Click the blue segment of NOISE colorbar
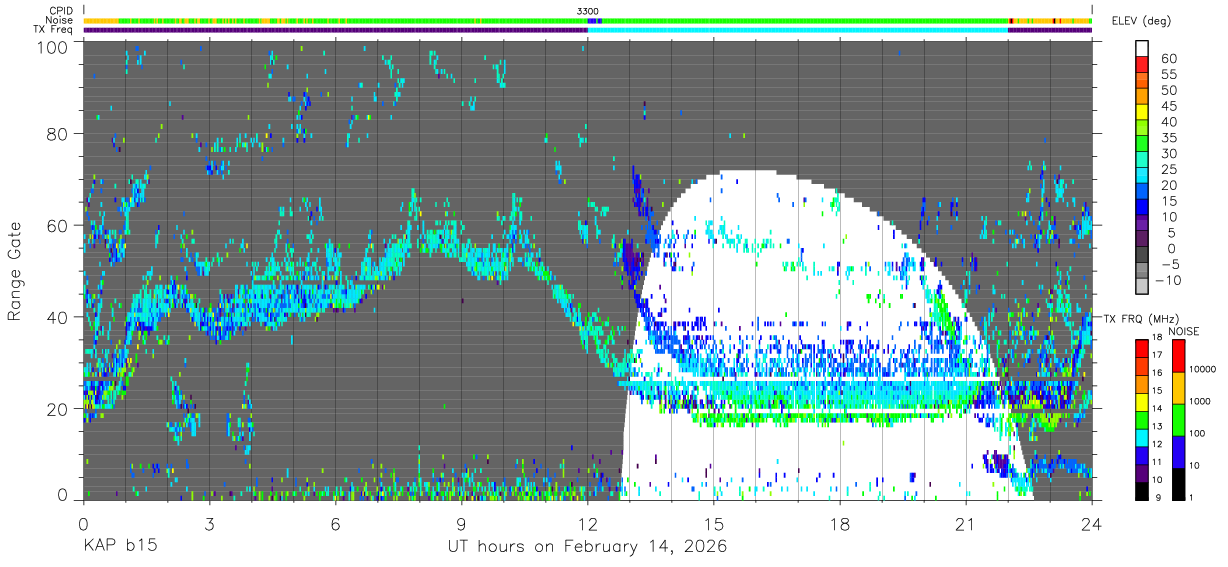The height and width of the screenshot is (567, 1228). [x=1177, y=451]
